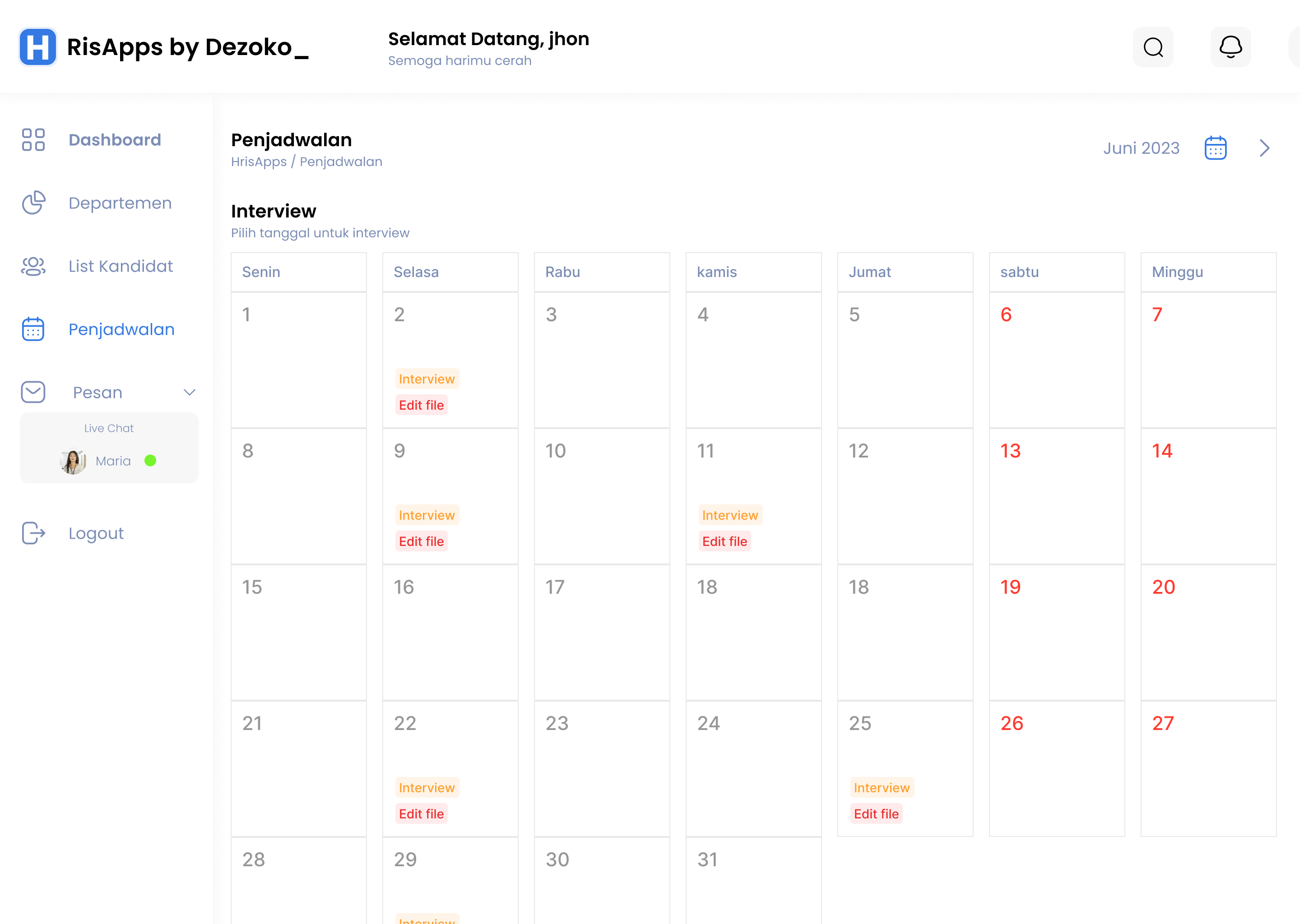Click Edit file on day 25

click(x=876, y=813)
